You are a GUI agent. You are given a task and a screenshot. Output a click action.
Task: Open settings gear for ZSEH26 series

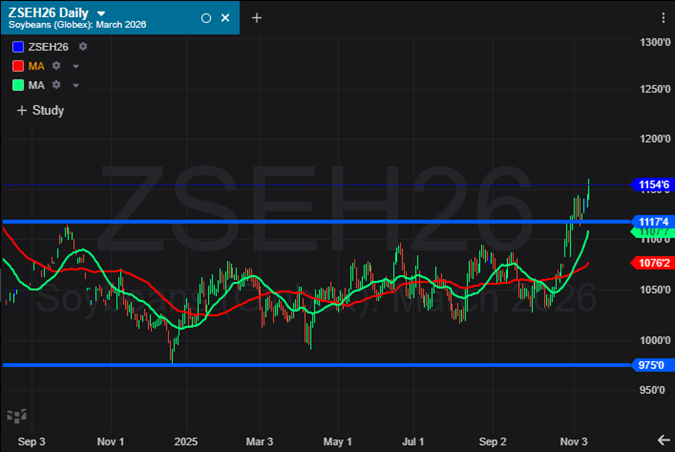(83, 46)
